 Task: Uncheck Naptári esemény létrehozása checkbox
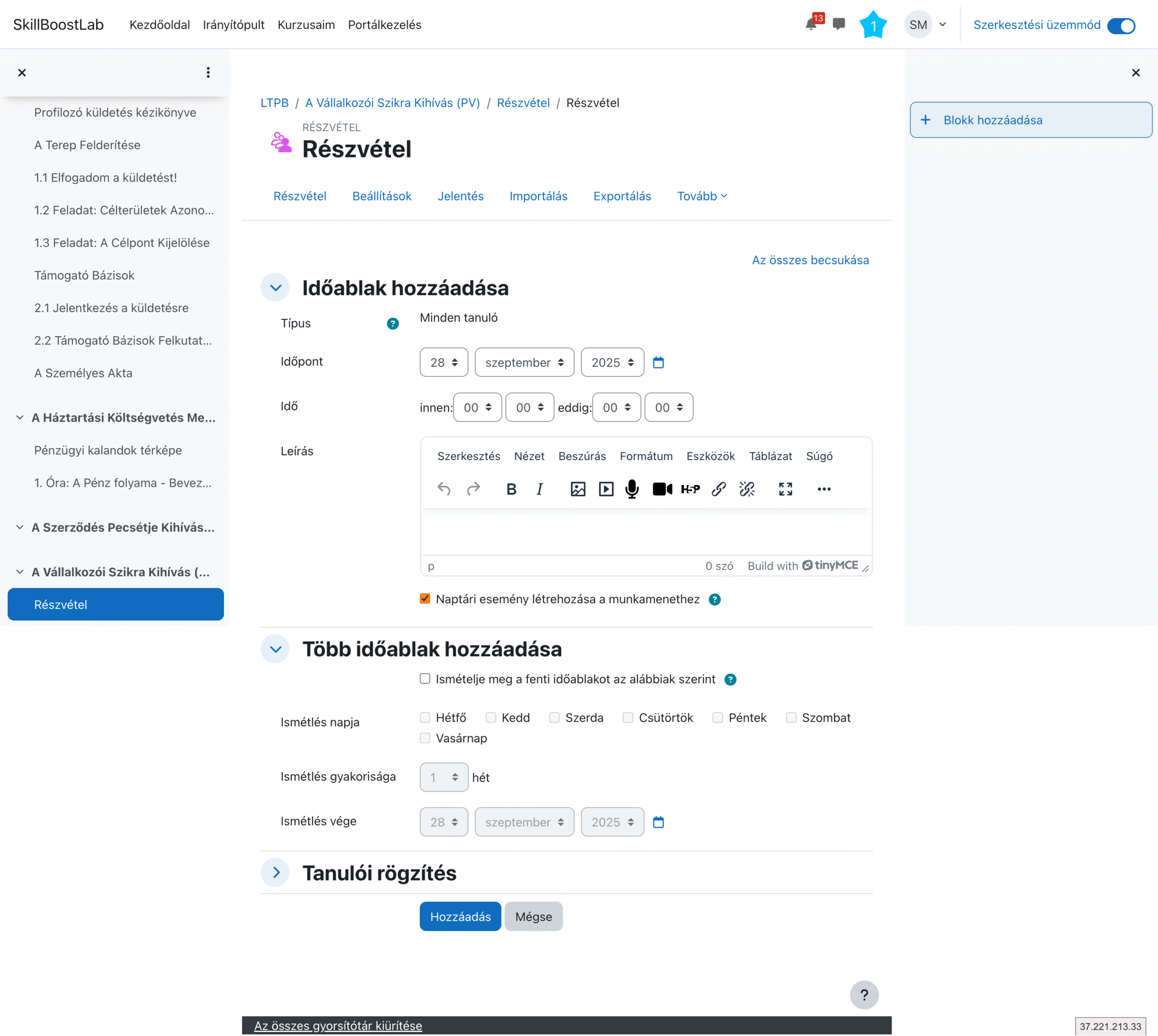pos(425,598)
